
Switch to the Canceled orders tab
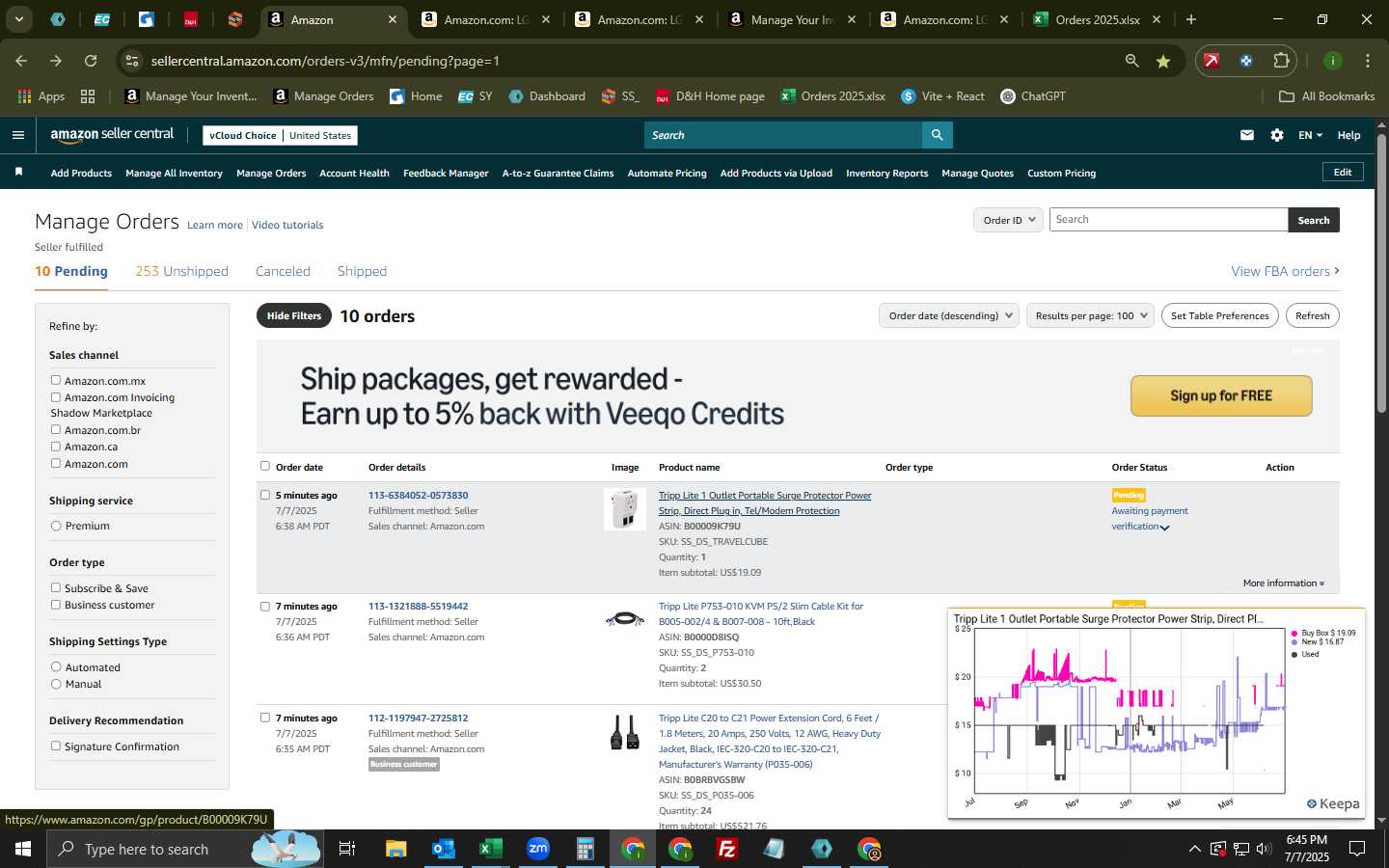pyautogui.click(x=283, y=271)
